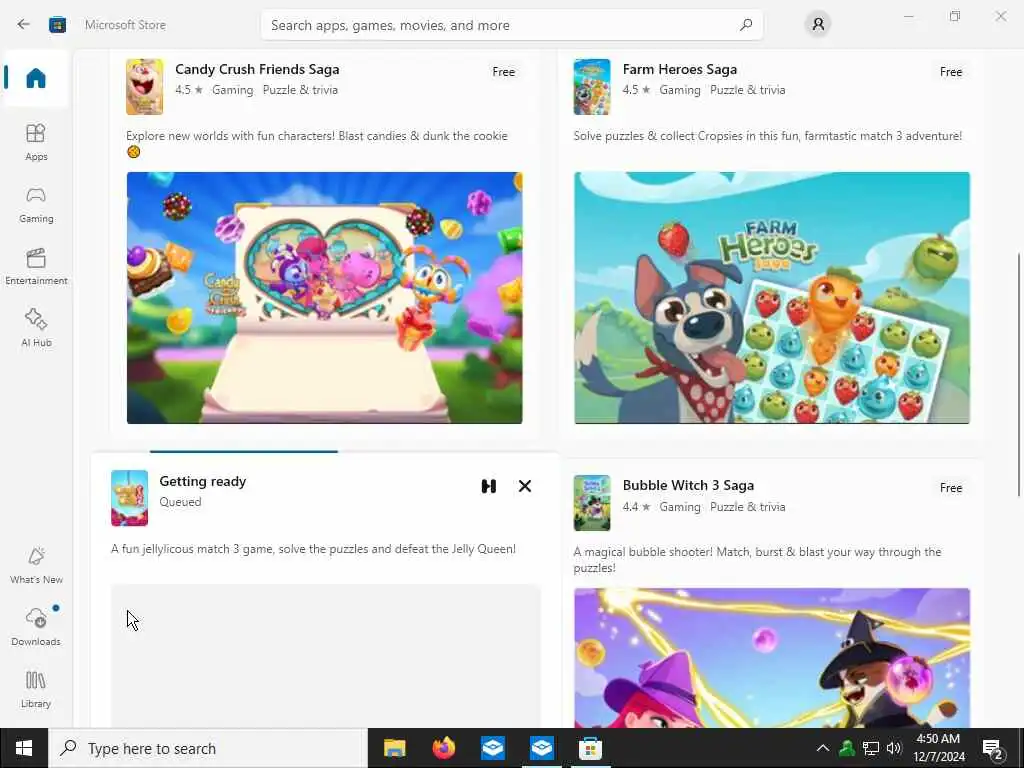The width and height of the screenshot is (1024, 768).
Task: Open the Gaming section
Action: tap(36, 204)
